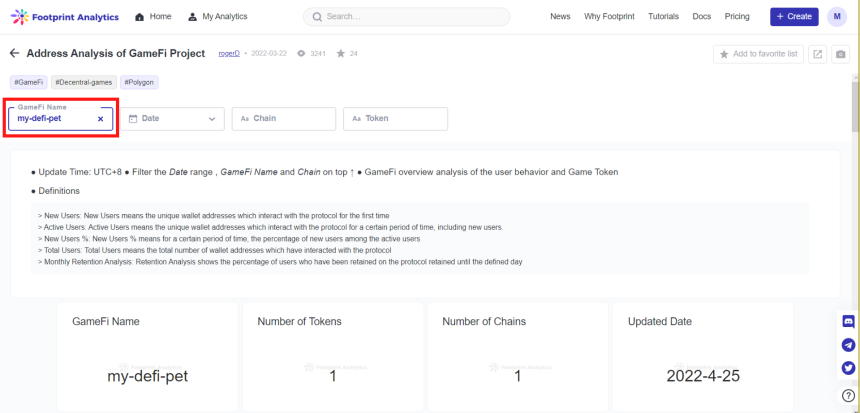Open the Twitter icon link
The image size is (860, 413).
click(x=848, y=368)
